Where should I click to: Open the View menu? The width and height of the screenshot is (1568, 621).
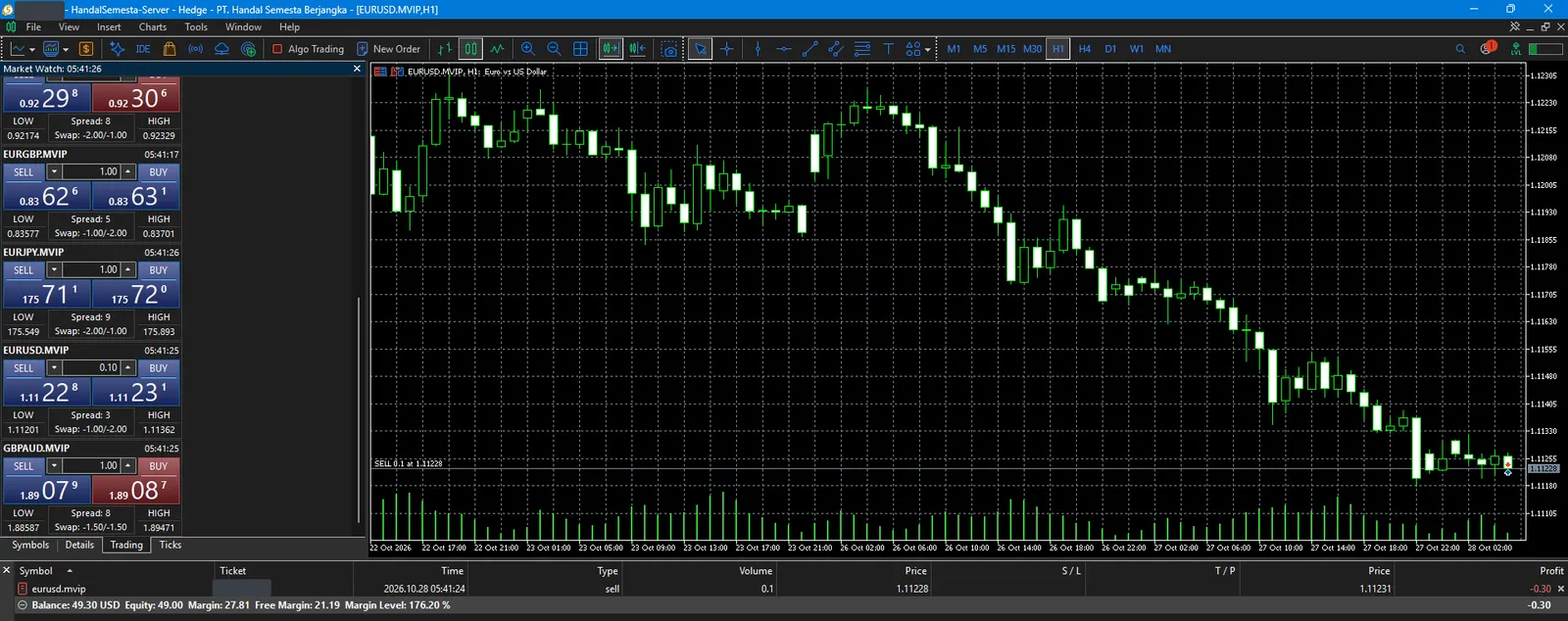pyautogui.click(x=69, y=27)
